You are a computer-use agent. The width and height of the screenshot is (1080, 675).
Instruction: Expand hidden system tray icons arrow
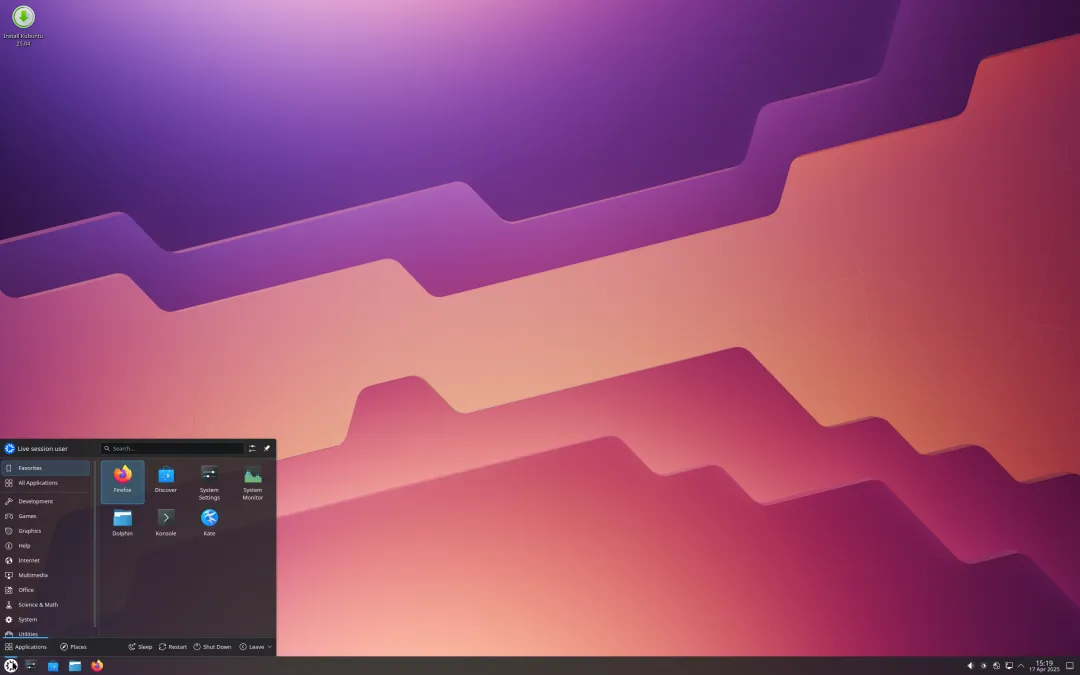1021,666
